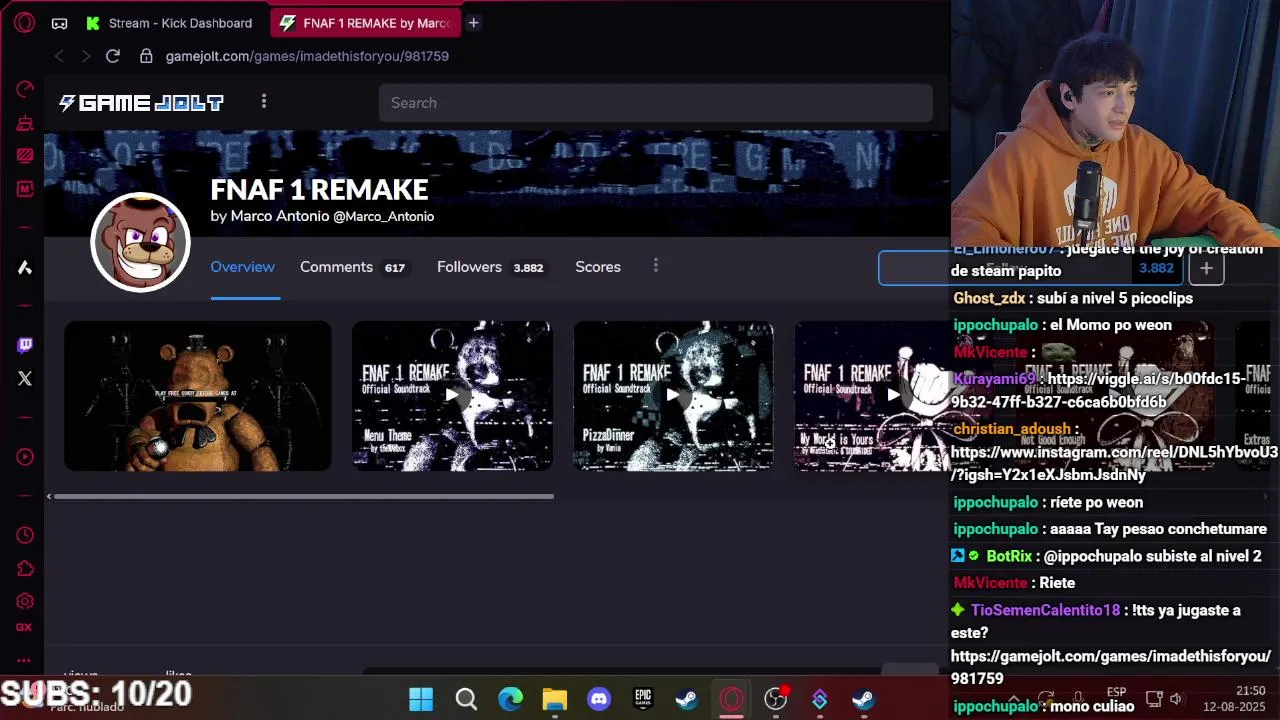Open the M sidebar icon in Opera
Image resolution: width=1280 pixels, height=720 pixels.
pos(25,188)
